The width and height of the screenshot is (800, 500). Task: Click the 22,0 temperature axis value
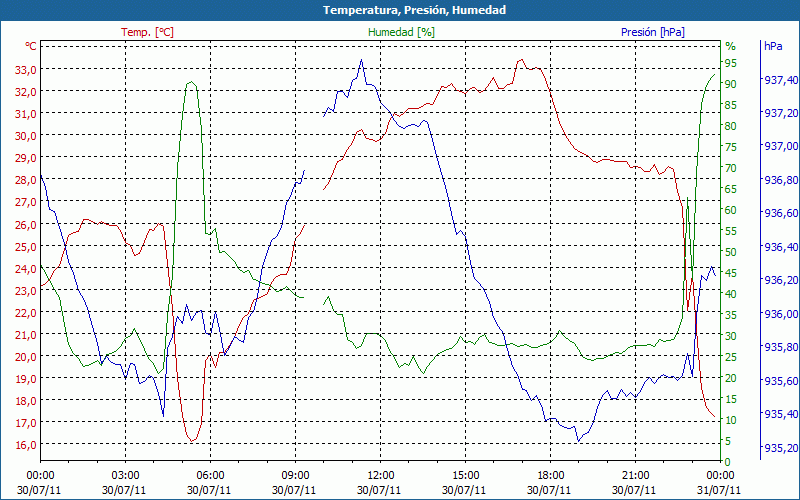tap(26, 312)
